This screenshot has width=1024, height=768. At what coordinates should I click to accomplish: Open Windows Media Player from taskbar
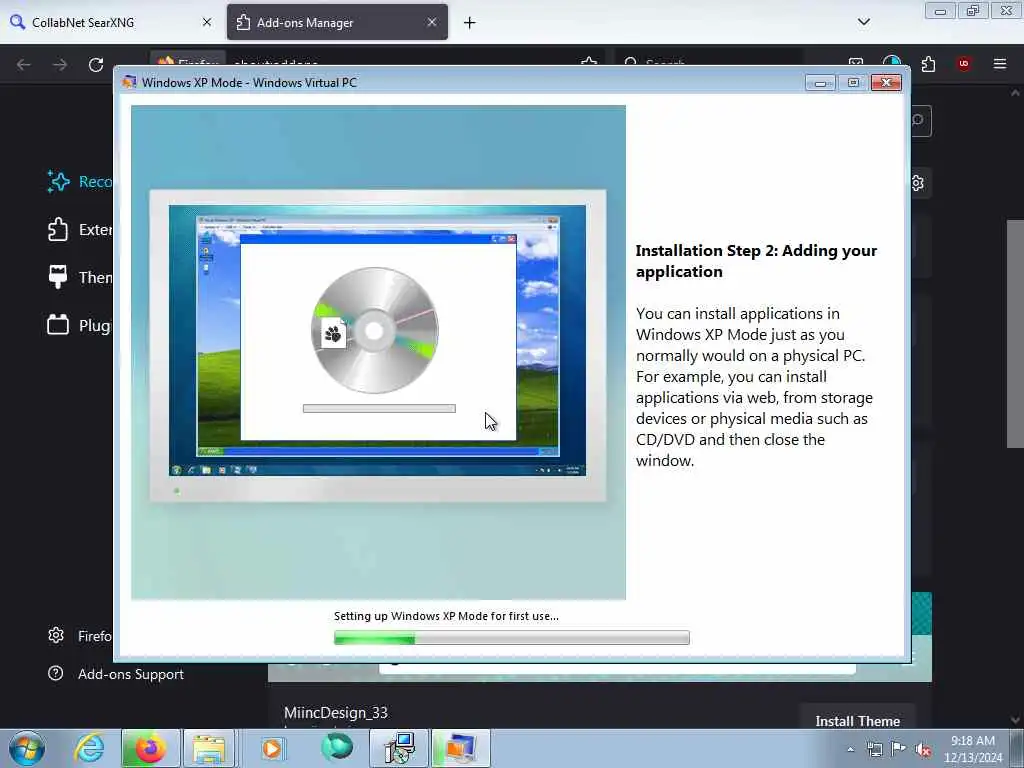point(272,748)
